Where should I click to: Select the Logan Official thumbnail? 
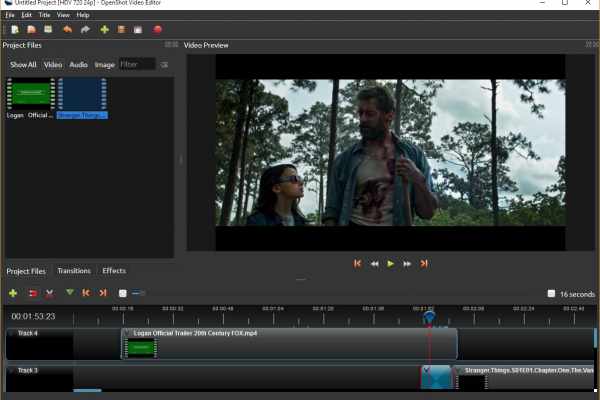click(31, 94)
